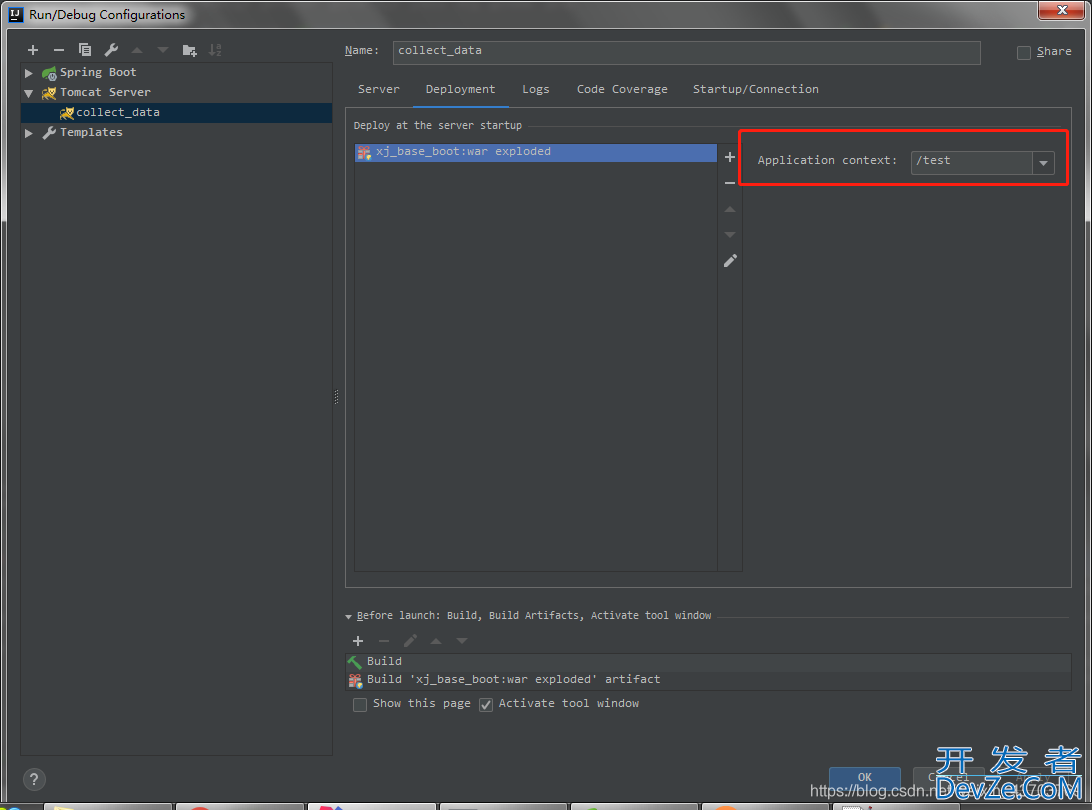Click Templates wrench icon in tree

pos(49,132)
